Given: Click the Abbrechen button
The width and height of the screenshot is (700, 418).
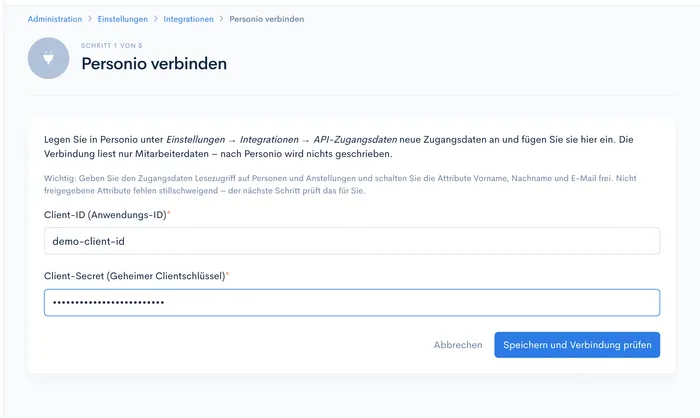Looking at the screenshot, I should click(458, 345).
